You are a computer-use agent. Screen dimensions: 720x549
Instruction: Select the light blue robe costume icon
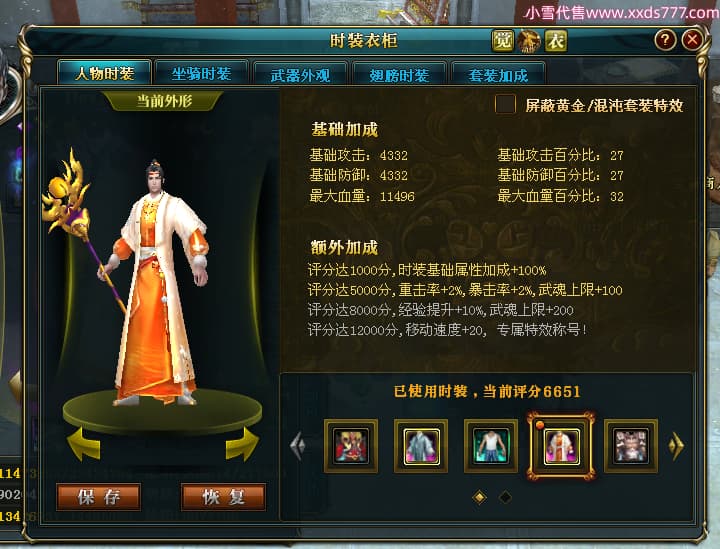pyautogui.click(x=421, y=446)
